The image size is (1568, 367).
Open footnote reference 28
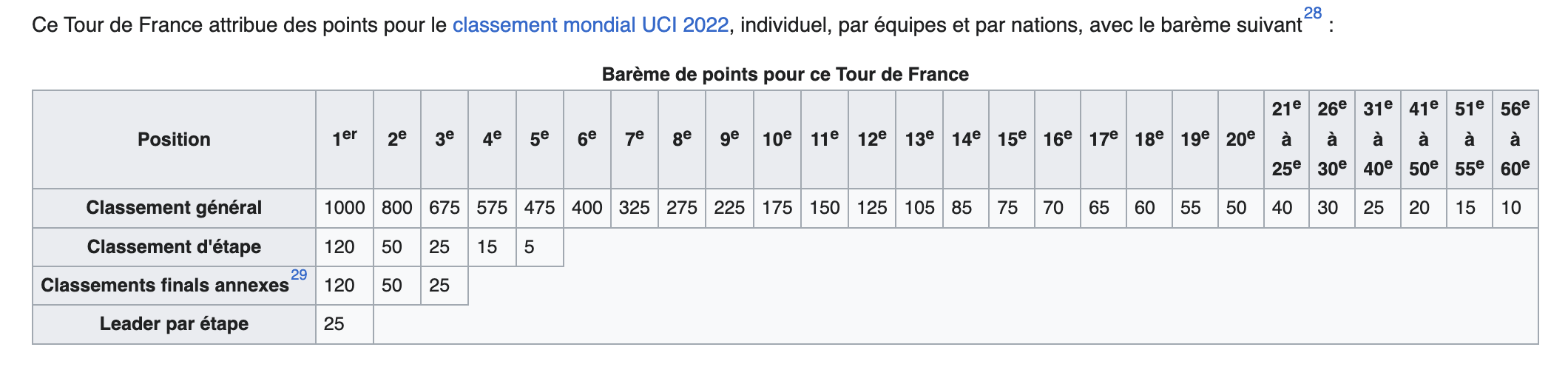[x=1312, y=13]
